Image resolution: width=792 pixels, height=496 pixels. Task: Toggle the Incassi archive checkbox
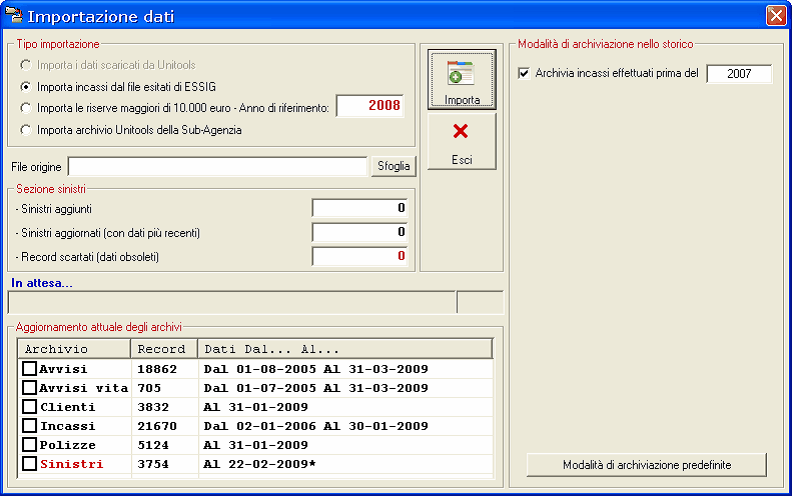30,426
